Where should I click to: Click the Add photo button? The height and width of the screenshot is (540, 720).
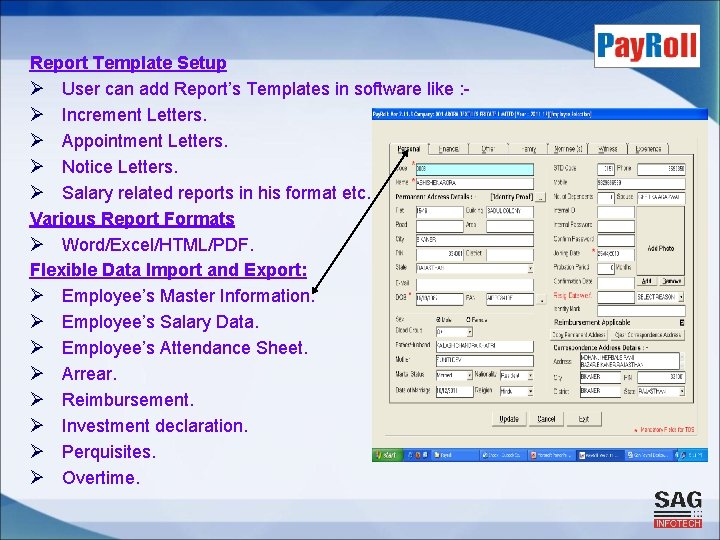pyautogui.click(x=647, y=281)
